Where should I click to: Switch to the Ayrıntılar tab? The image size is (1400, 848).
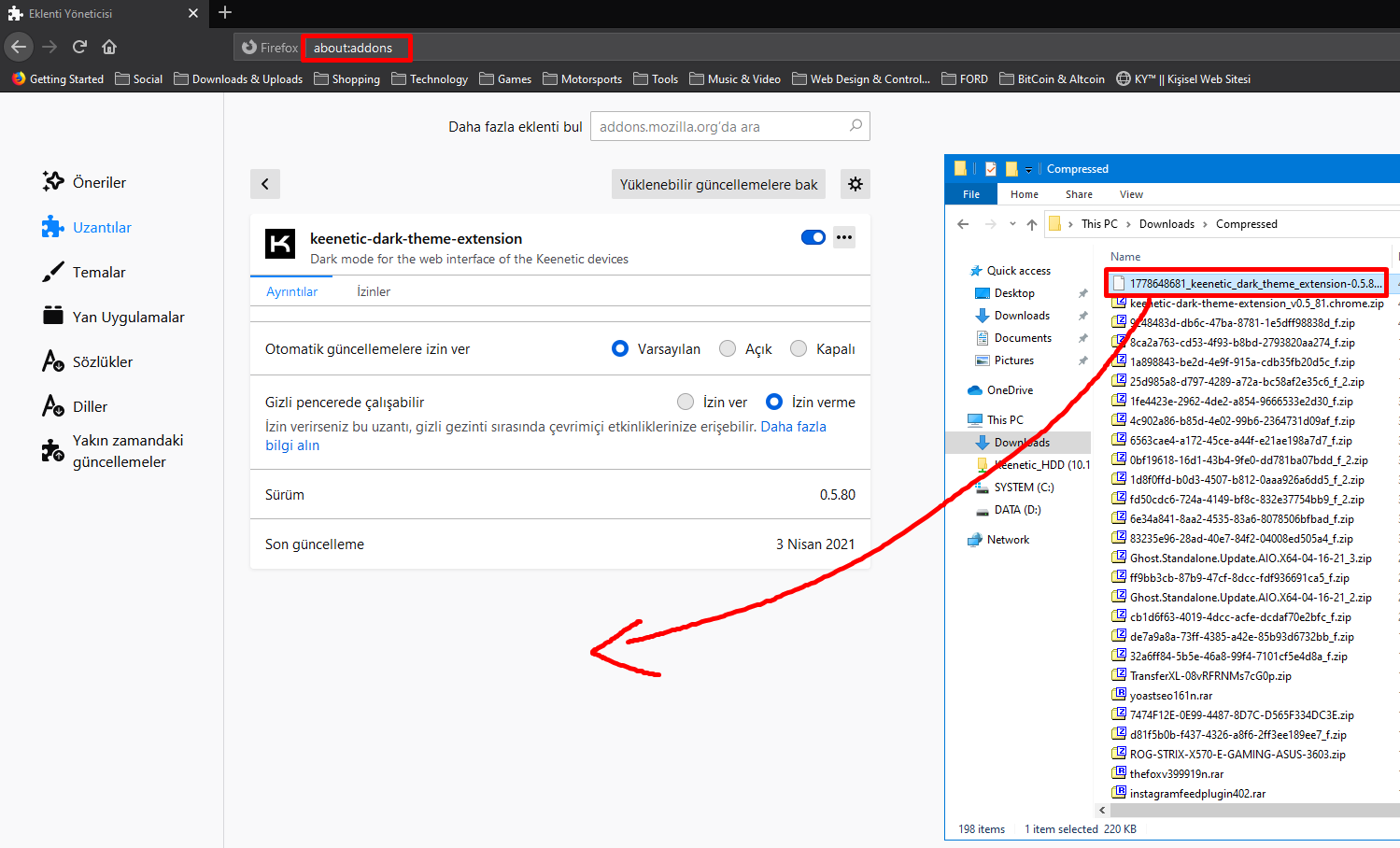[x=292, y=291]
